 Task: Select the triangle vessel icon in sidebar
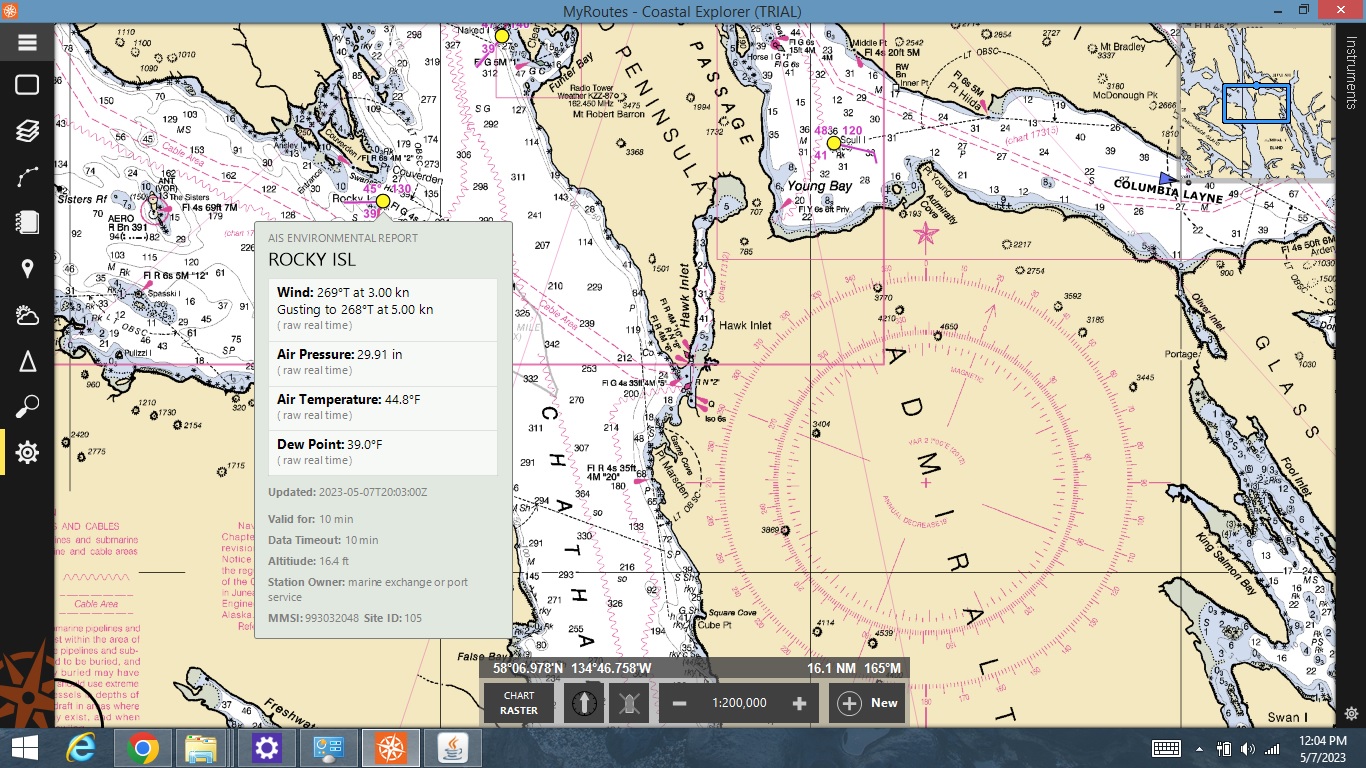point(27,361)
